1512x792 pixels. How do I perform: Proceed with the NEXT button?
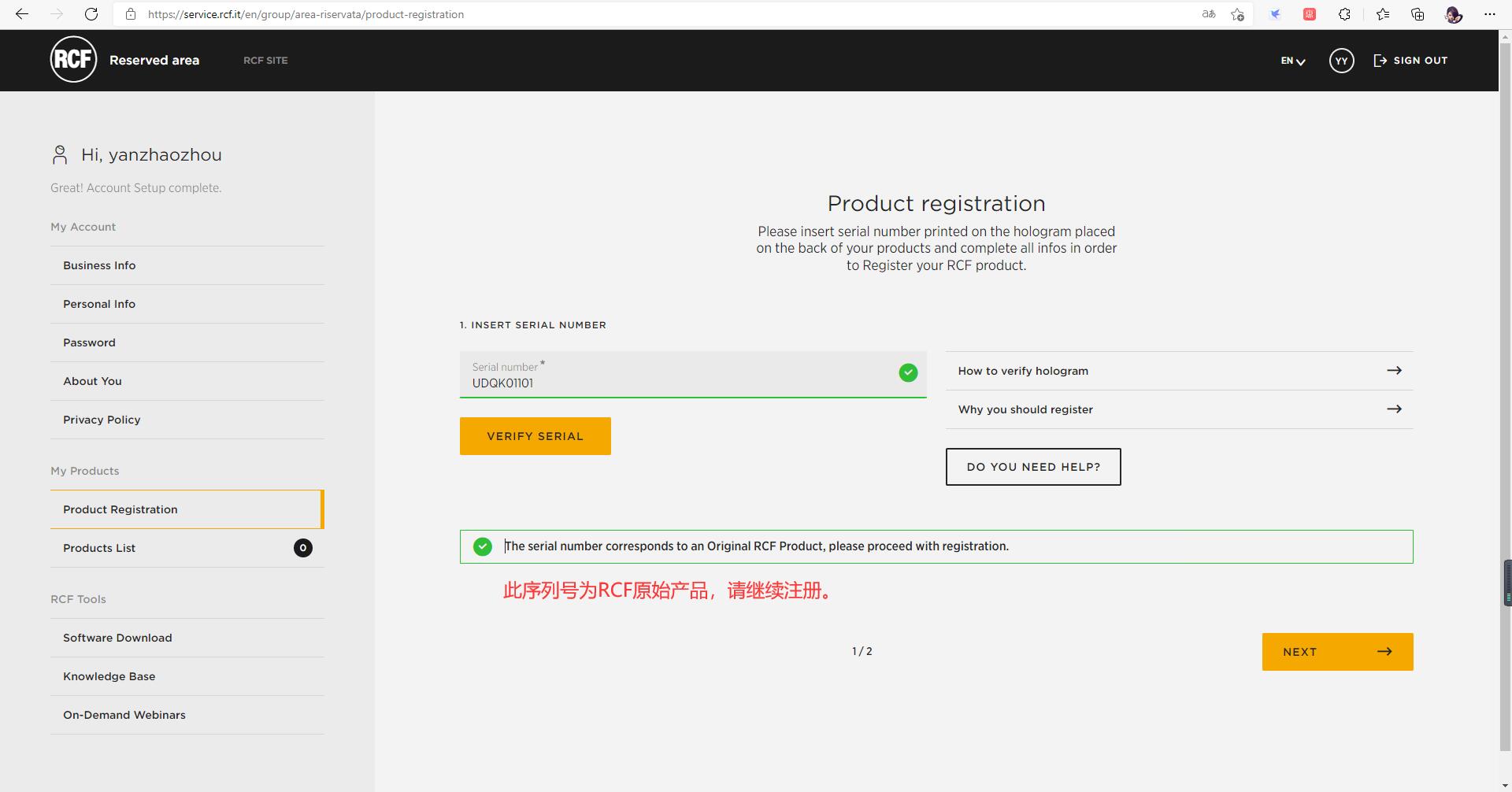tap(1337, 652)
